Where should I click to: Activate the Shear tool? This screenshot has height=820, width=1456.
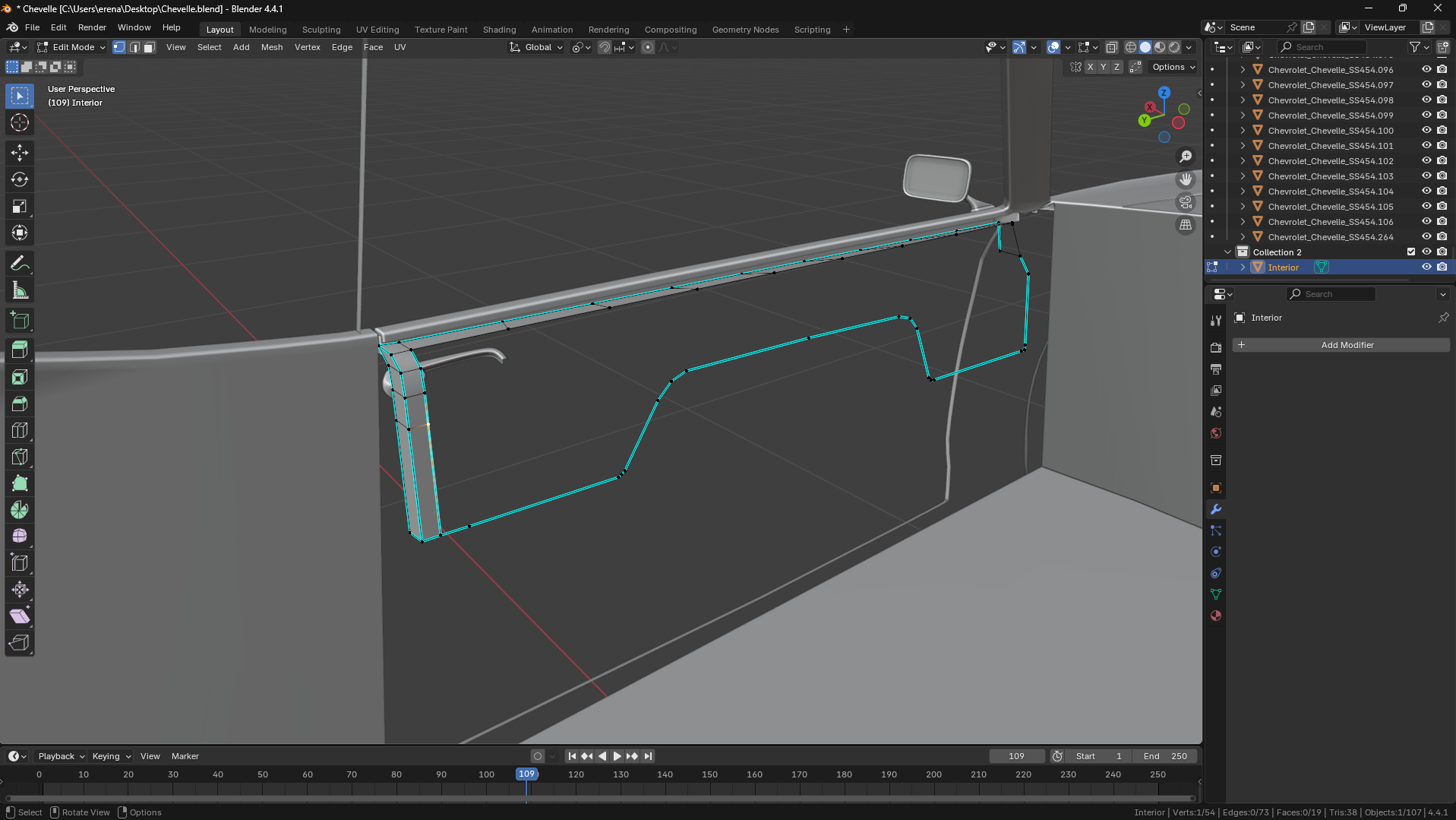(20, 616)
